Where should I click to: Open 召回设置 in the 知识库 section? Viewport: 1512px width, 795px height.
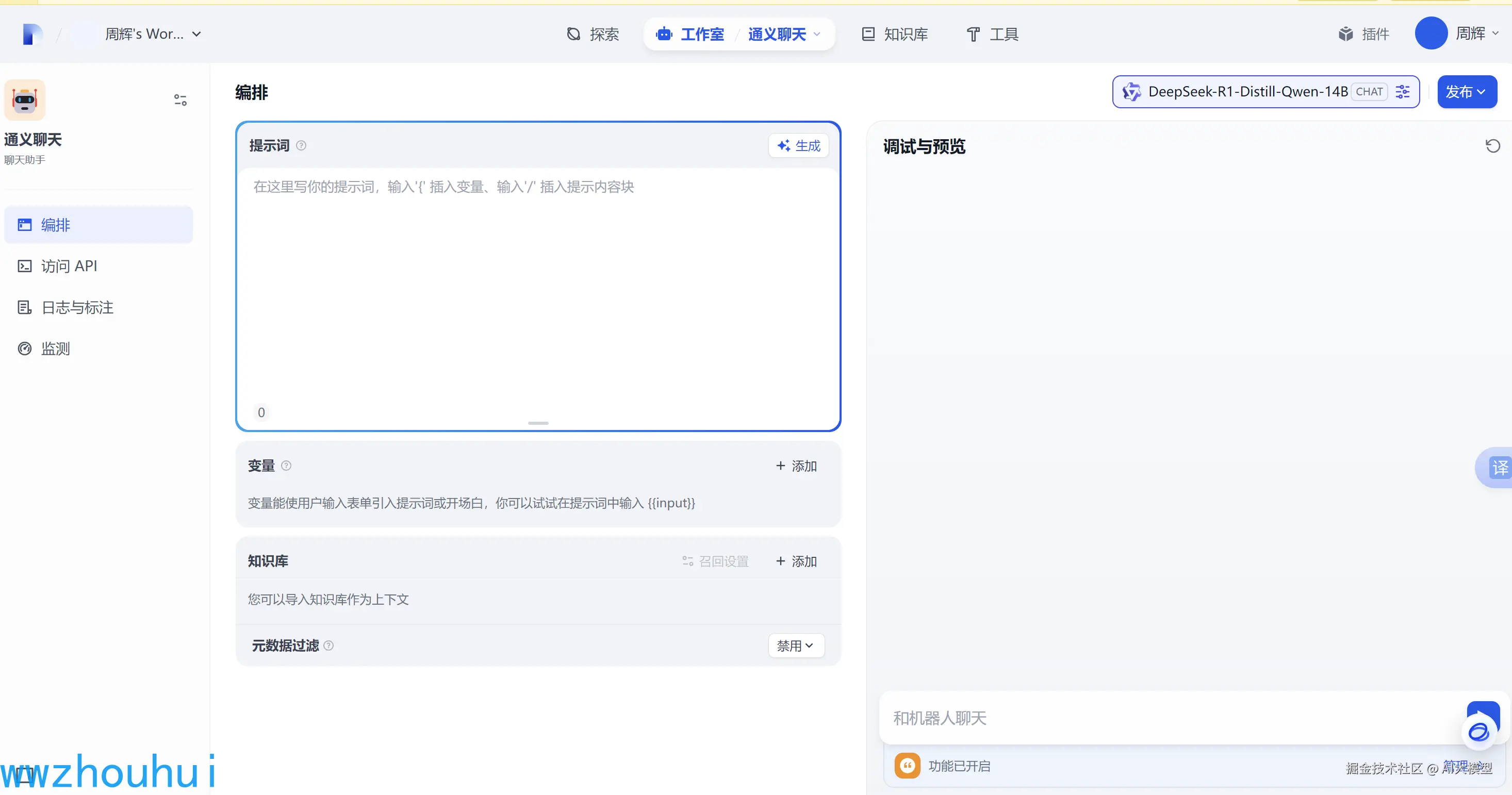pyautogui.click(x=715, y=561)
